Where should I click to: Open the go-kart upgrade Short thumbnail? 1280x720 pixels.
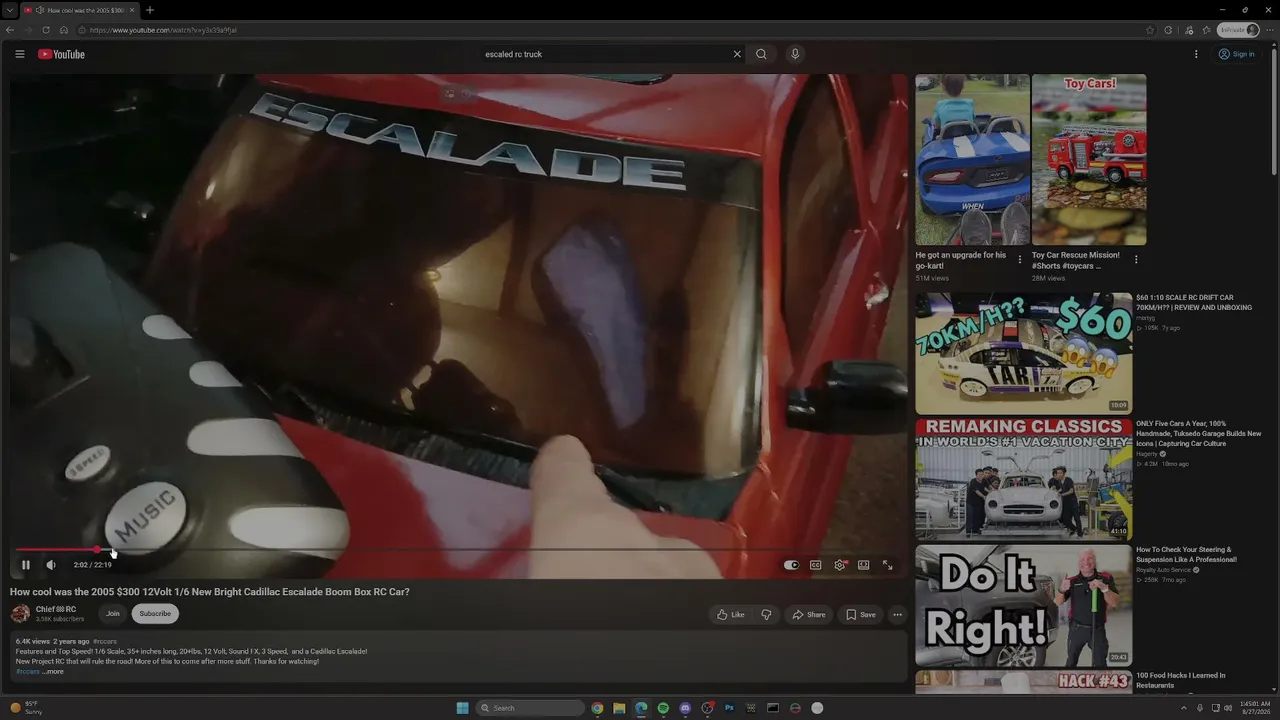coord(972,159)
